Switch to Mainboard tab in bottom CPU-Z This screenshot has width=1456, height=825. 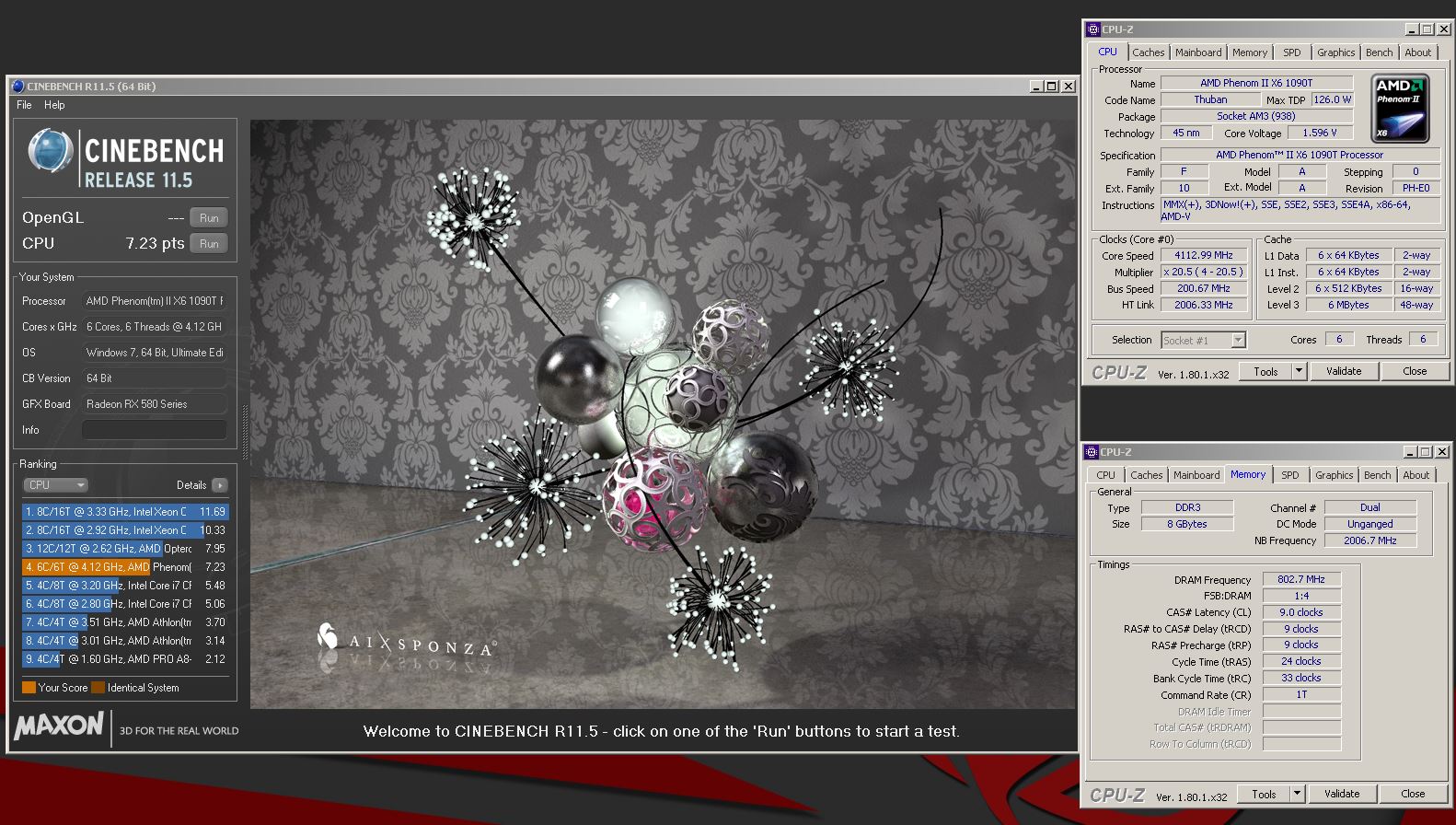[1196, 475]
